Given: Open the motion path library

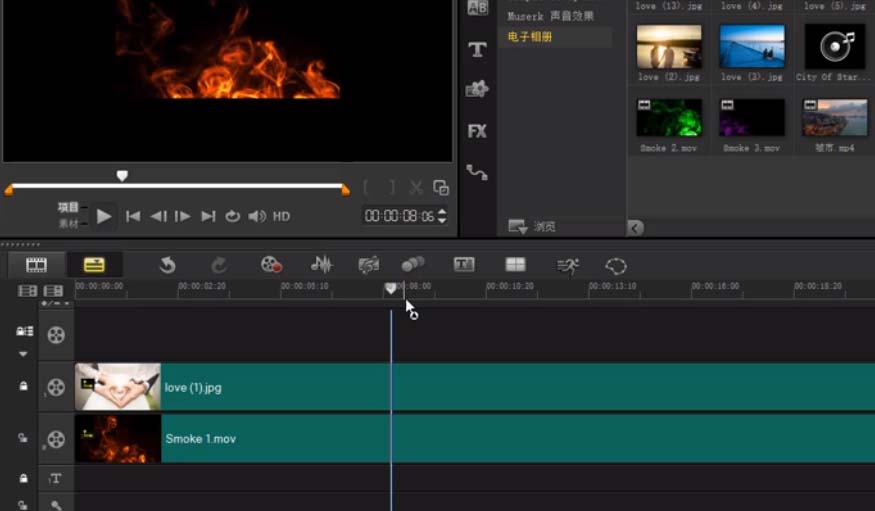Looking at the screenshot, I should click(477, 173).
